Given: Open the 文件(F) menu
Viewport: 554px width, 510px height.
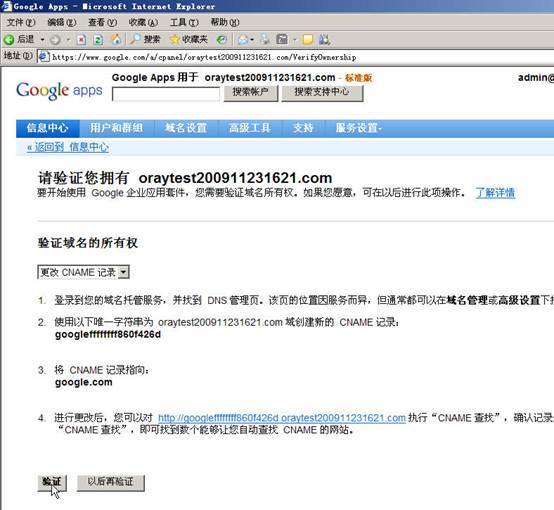Looking at the screenshot, I should tap(21, 22).
